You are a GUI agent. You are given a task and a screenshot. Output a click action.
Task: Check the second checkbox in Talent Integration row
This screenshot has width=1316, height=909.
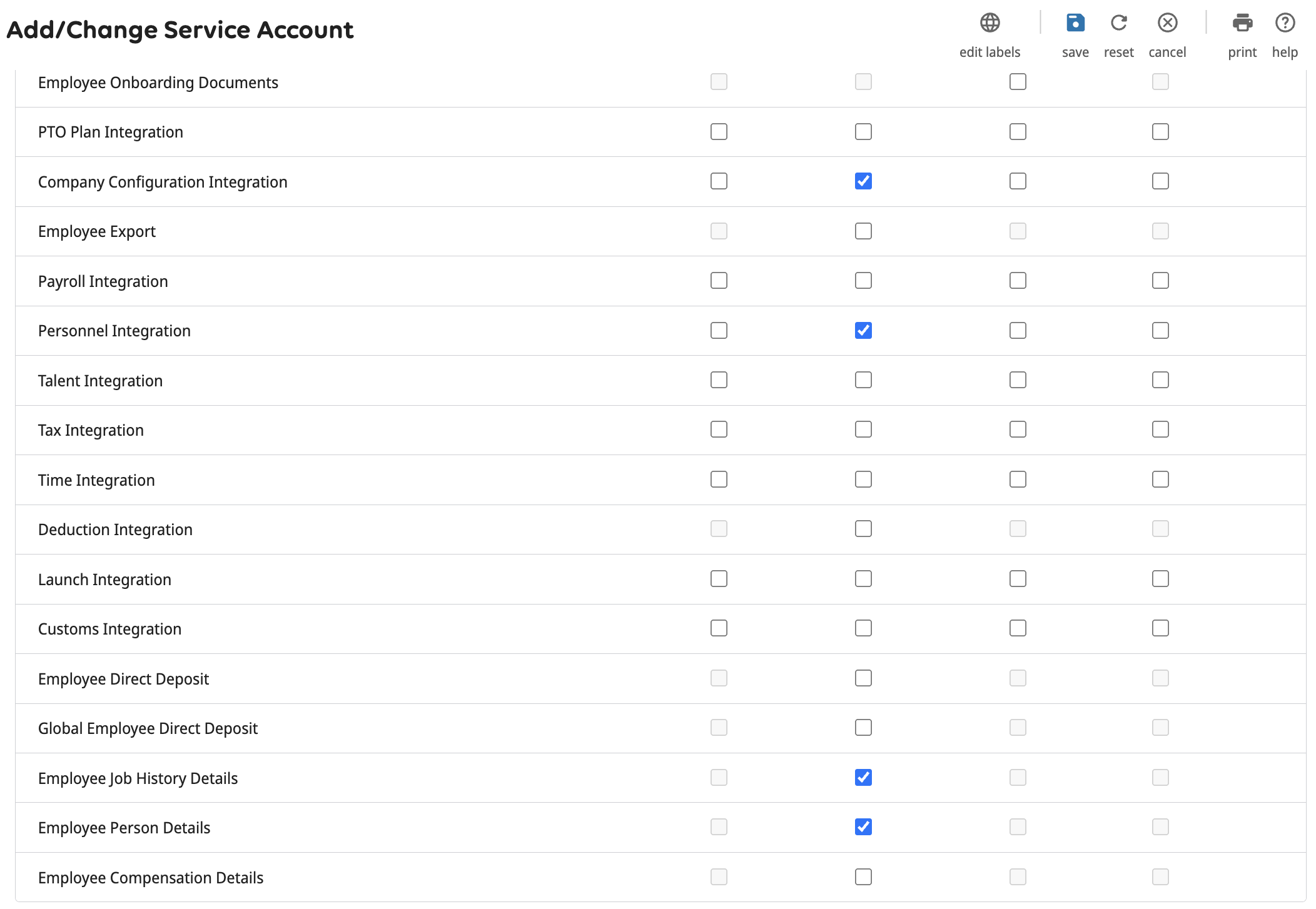pos(863,380)
